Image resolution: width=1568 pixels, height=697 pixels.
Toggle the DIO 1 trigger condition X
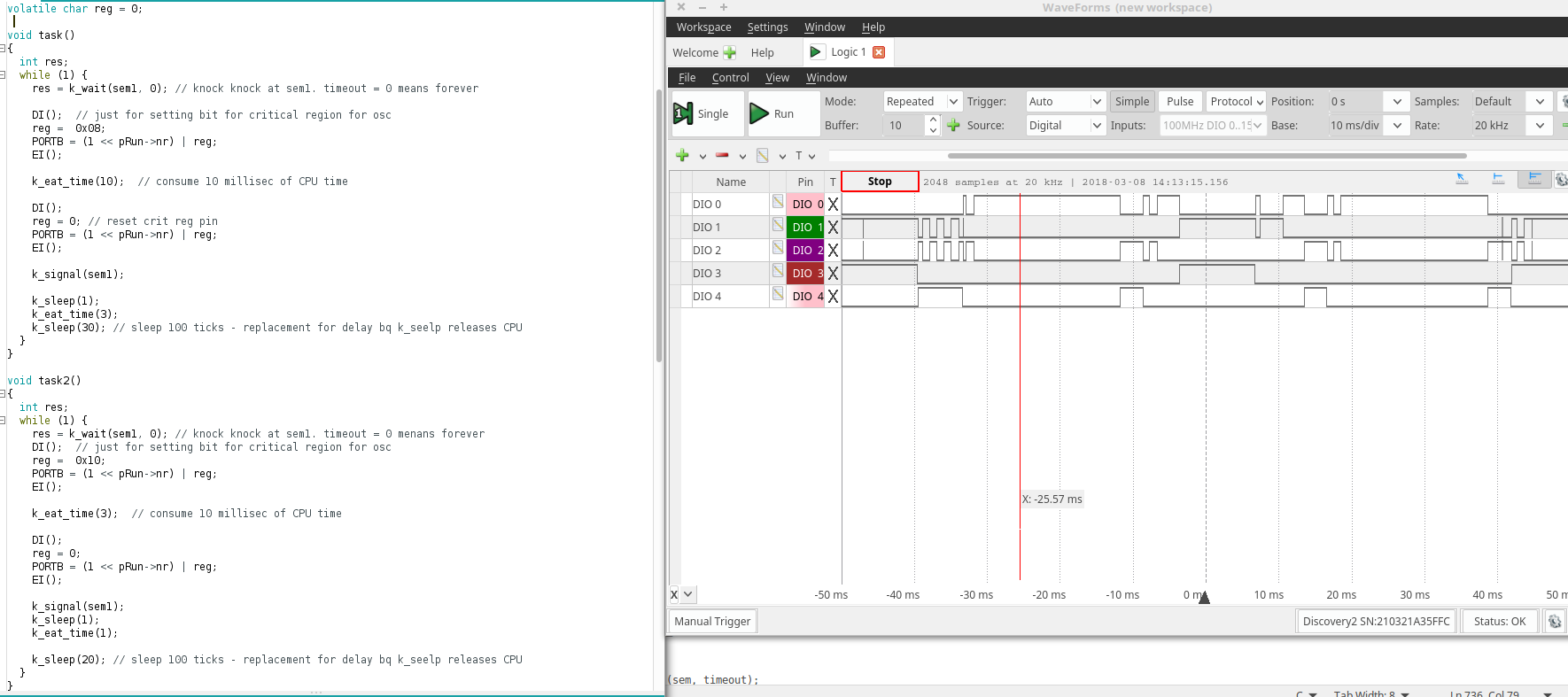click(833, 228)
